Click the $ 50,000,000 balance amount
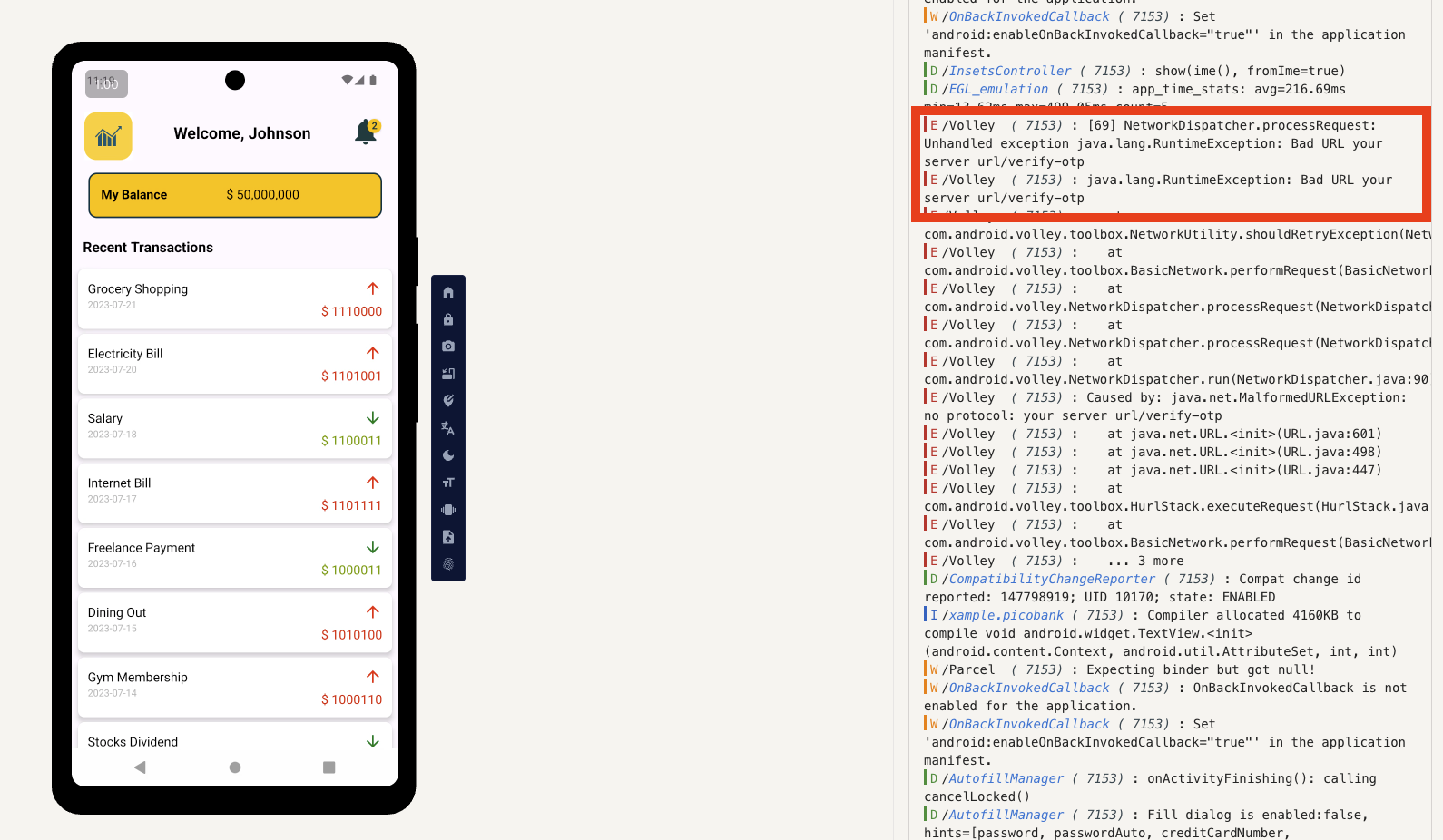1443x840 pixels. 262,195
